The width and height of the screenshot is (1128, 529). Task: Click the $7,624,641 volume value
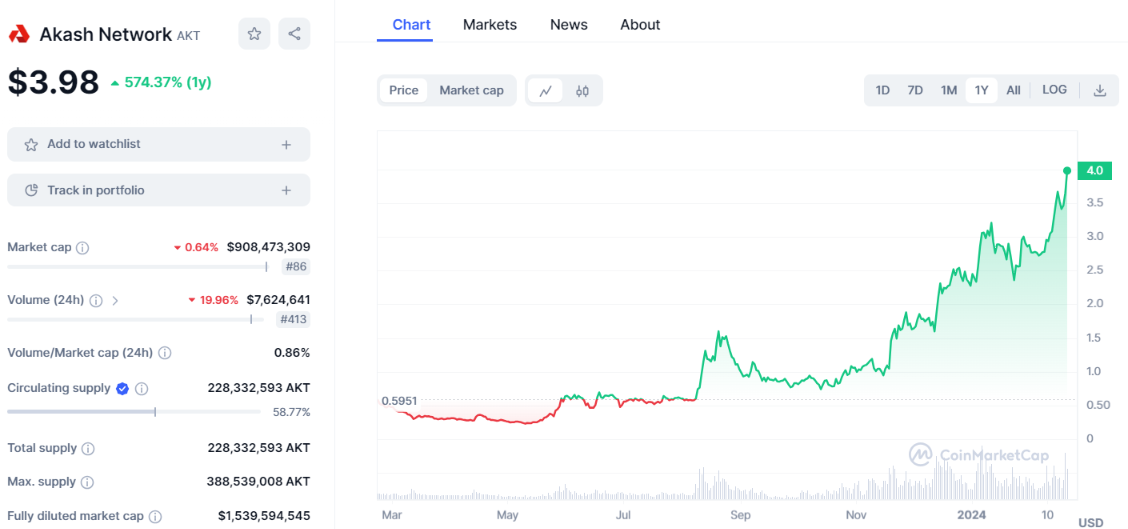[278, 300]
